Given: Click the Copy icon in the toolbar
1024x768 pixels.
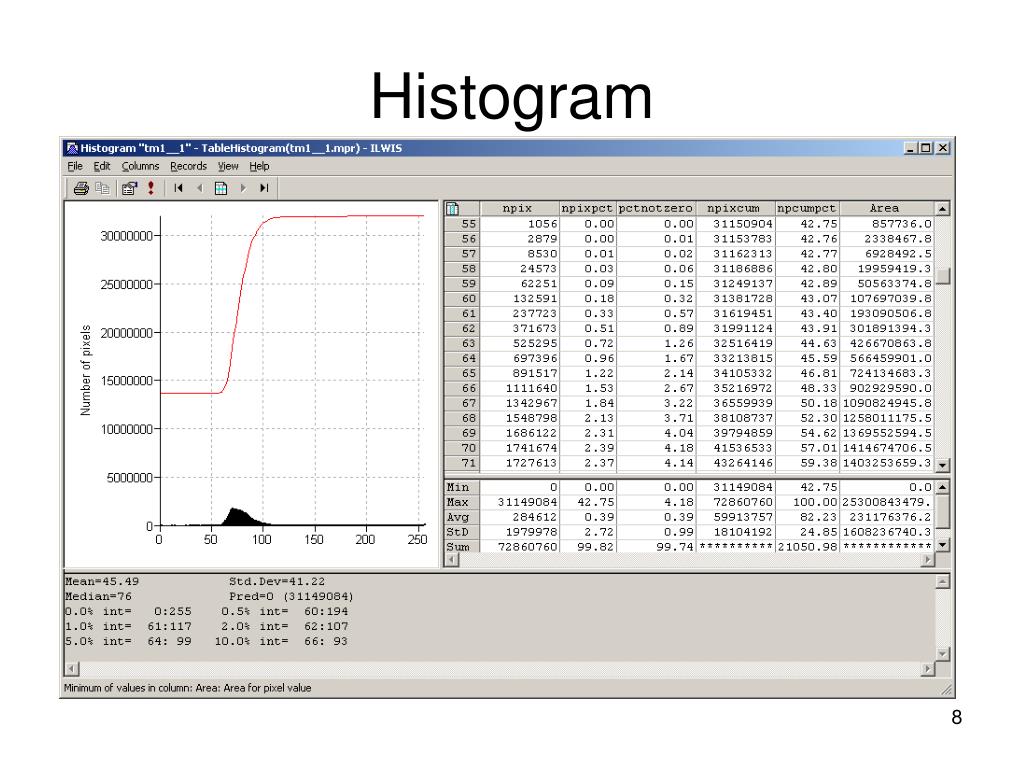Looking at the screenshot, I should [103, 188].
